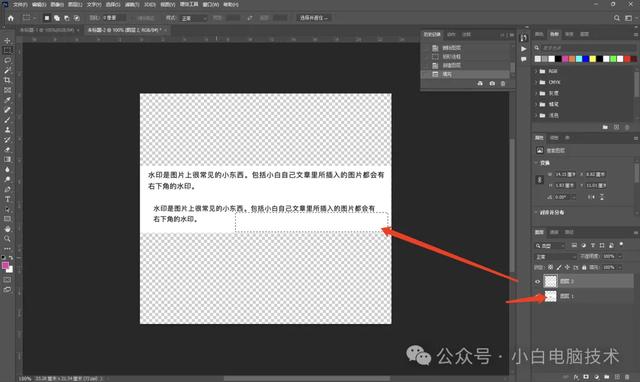Switch to the 通道 tab in Layers panel
The width and height of the screenshot is (640, 382).
point(554,232)
